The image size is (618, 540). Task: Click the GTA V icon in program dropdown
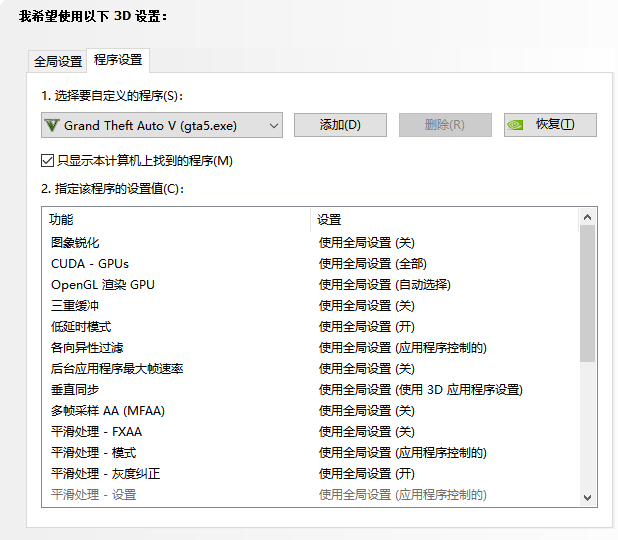[x=52, y=125]
